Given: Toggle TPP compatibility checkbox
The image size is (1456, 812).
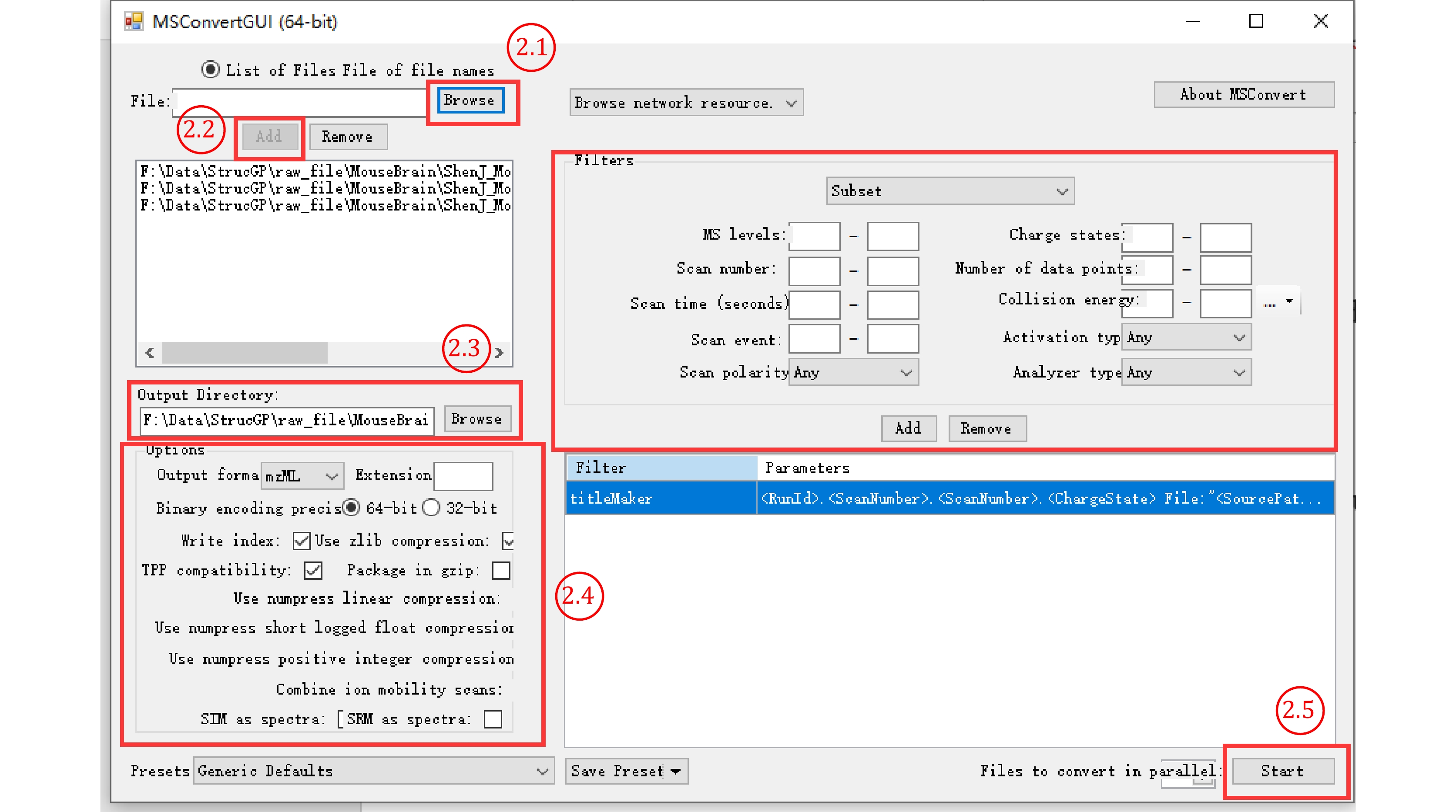Looking at the screenshot, I should click(x=313, y=570).
